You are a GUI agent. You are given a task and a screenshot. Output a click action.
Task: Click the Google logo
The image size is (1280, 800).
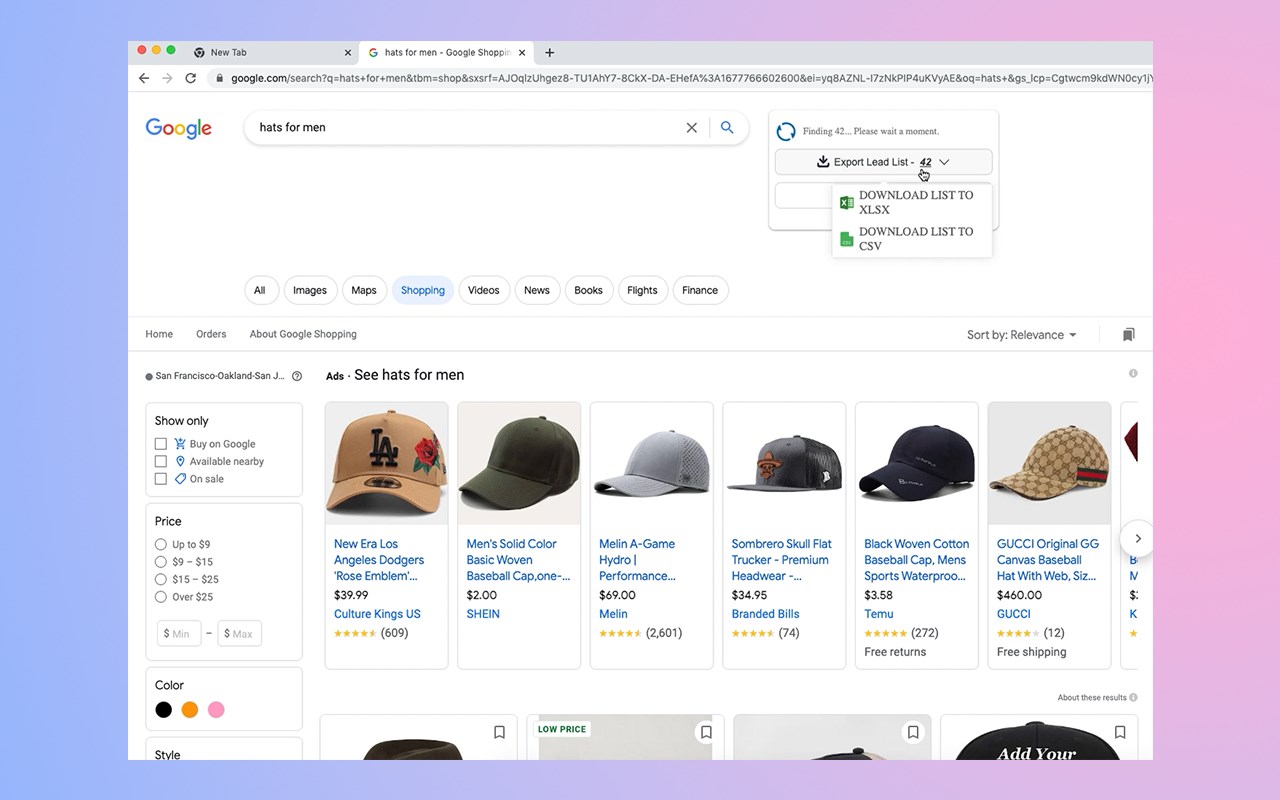tap(179, 128)
